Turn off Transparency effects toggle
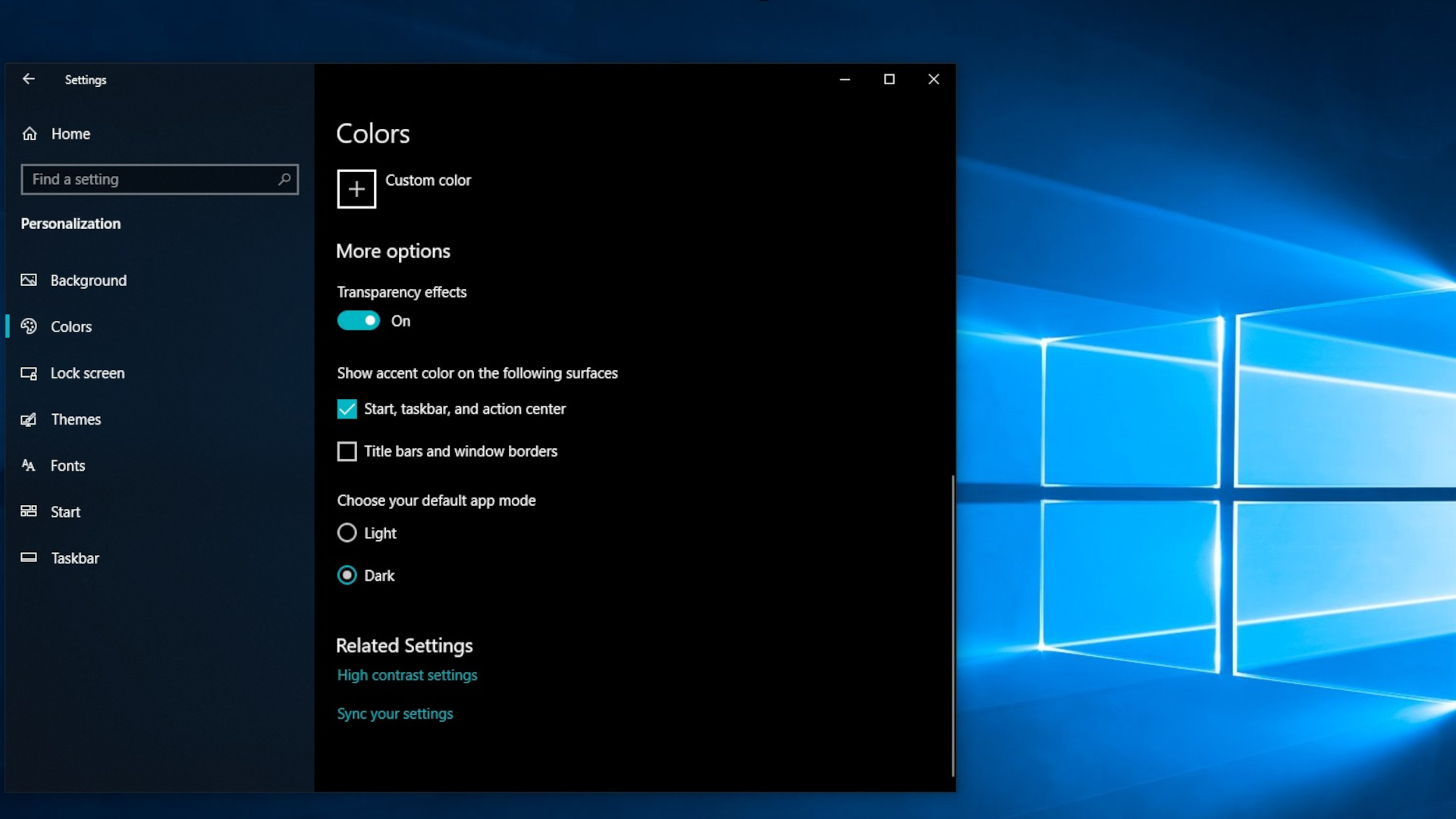 pos(358,321)
